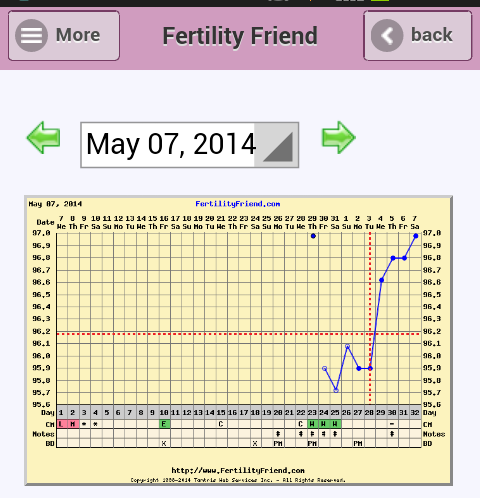Tap the back chevron icon
Image resolution: width=480 pixels, height=498 pixels.
[x=387, y=35]
